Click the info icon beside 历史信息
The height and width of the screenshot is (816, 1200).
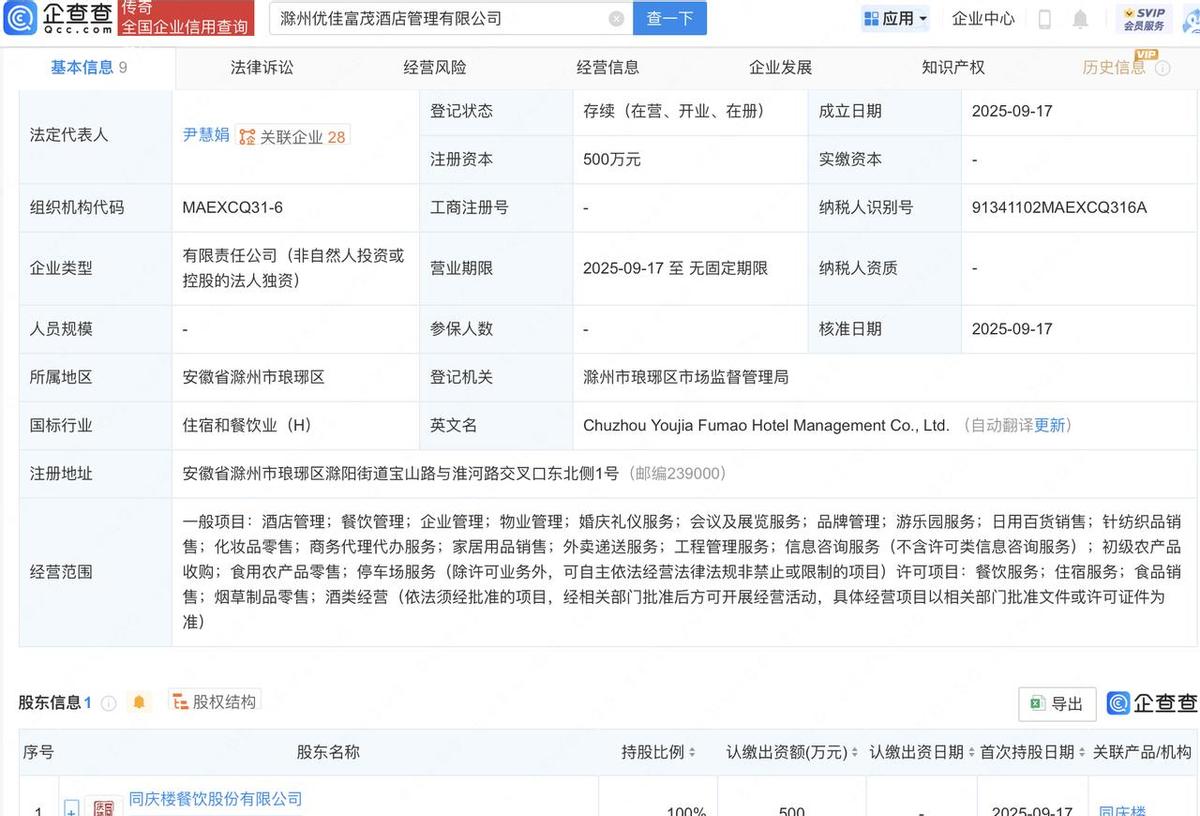1162,68
